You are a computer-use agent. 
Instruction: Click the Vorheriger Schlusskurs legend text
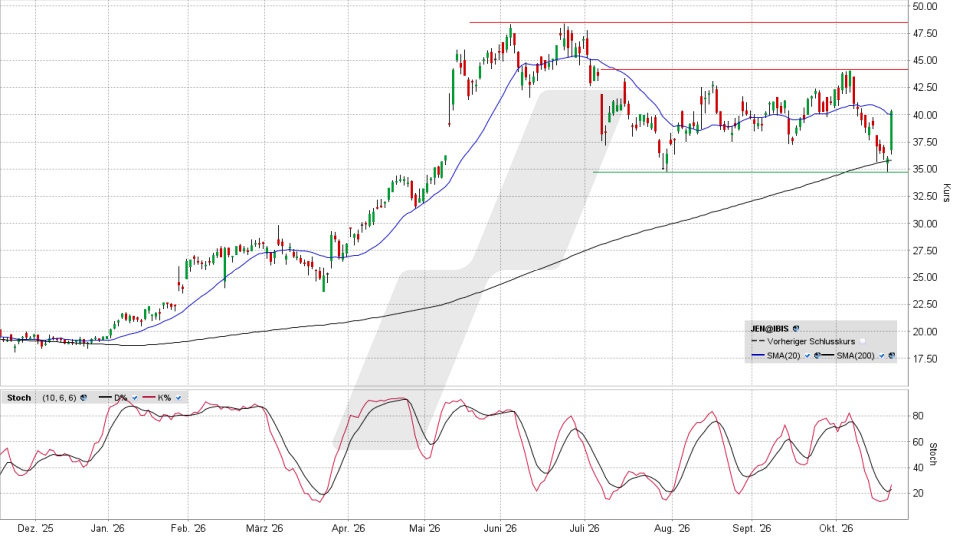pyautogui.click(x=811, y=342)
